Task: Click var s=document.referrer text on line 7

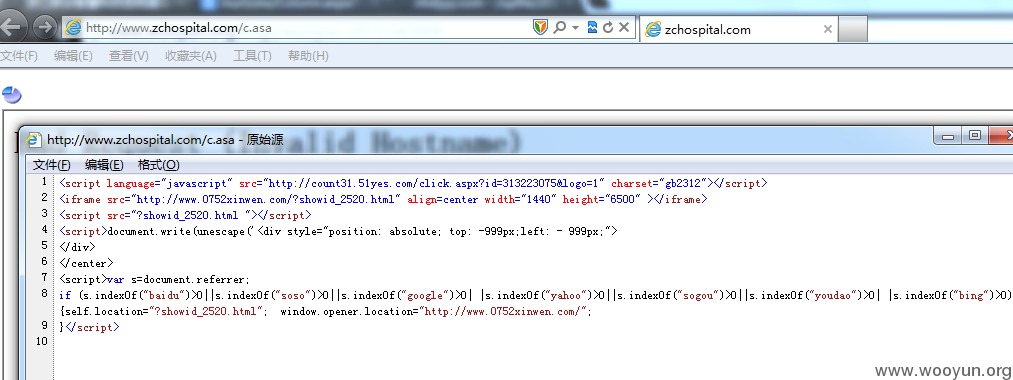Action: [179, 280]
